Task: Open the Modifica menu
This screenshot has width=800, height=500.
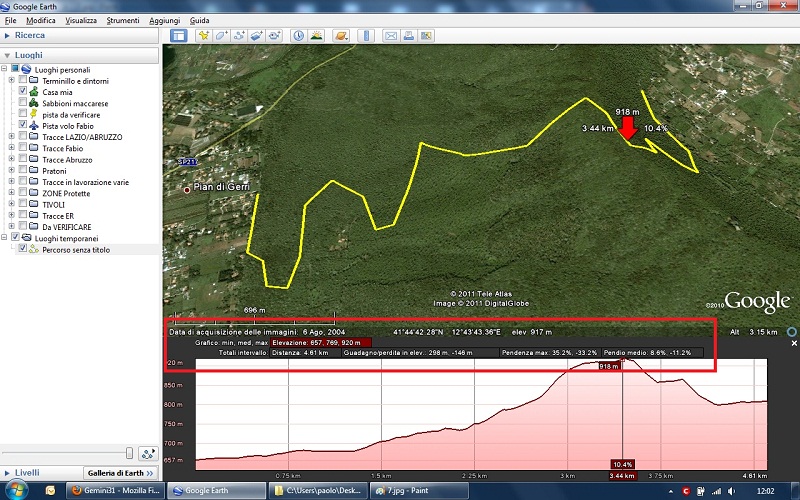Action: (x=41, y=20)
